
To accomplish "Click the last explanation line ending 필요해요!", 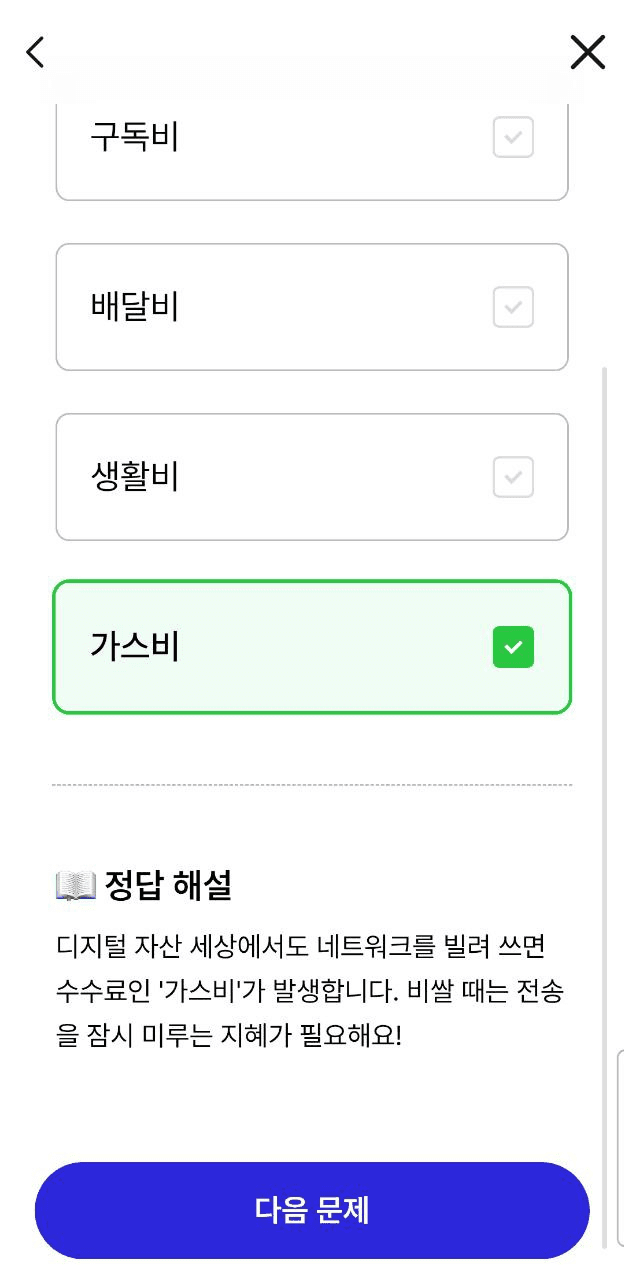I will [230, 1035].
